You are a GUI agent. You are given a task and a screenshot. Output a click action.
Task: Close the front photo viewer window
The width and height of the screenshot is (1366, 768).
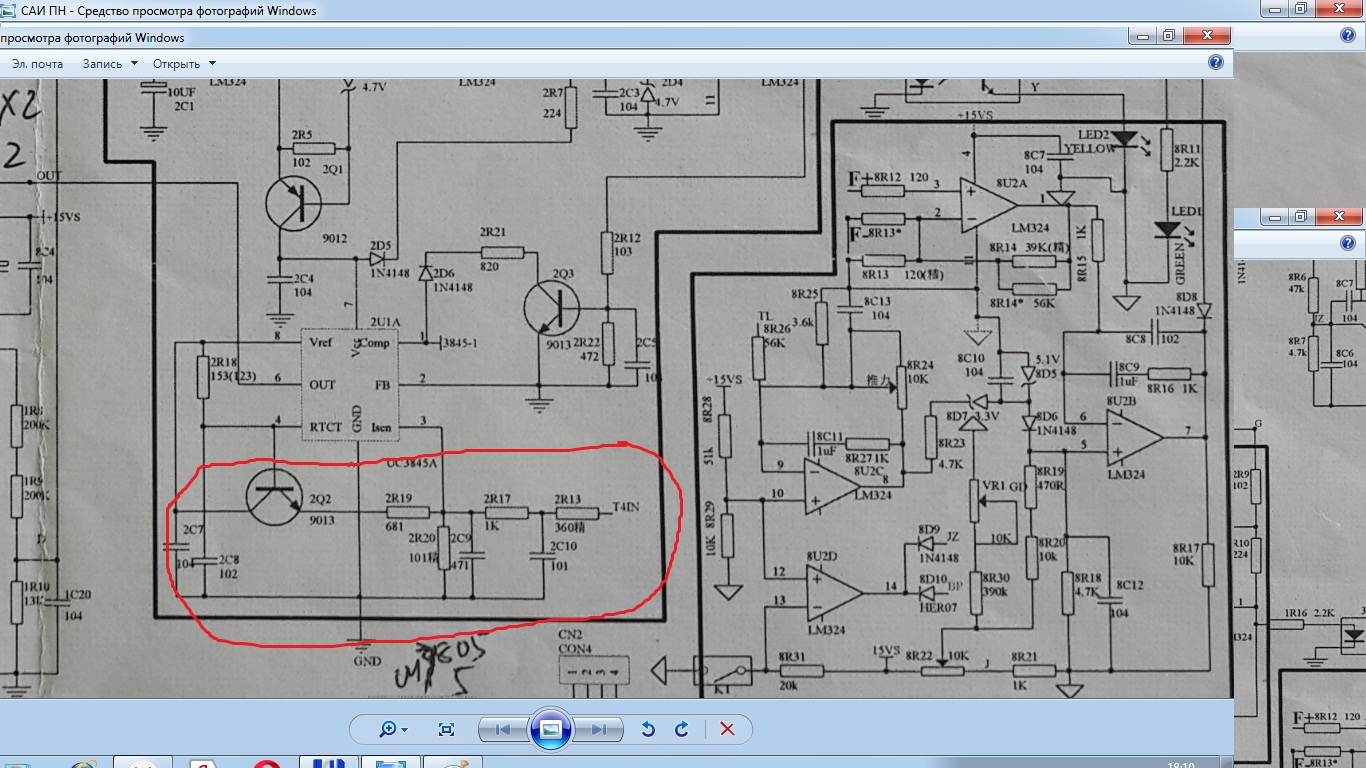(x=1208, y=35)
